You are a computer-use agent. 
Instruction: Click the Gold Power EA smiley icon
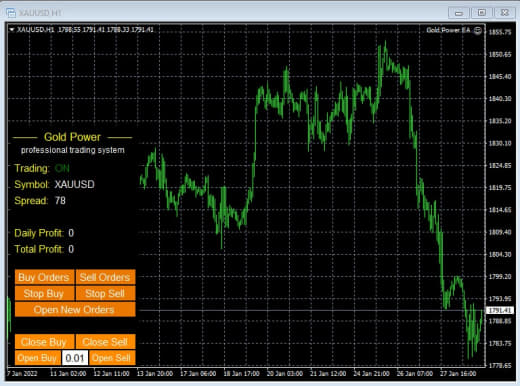[x=478, y=30]
